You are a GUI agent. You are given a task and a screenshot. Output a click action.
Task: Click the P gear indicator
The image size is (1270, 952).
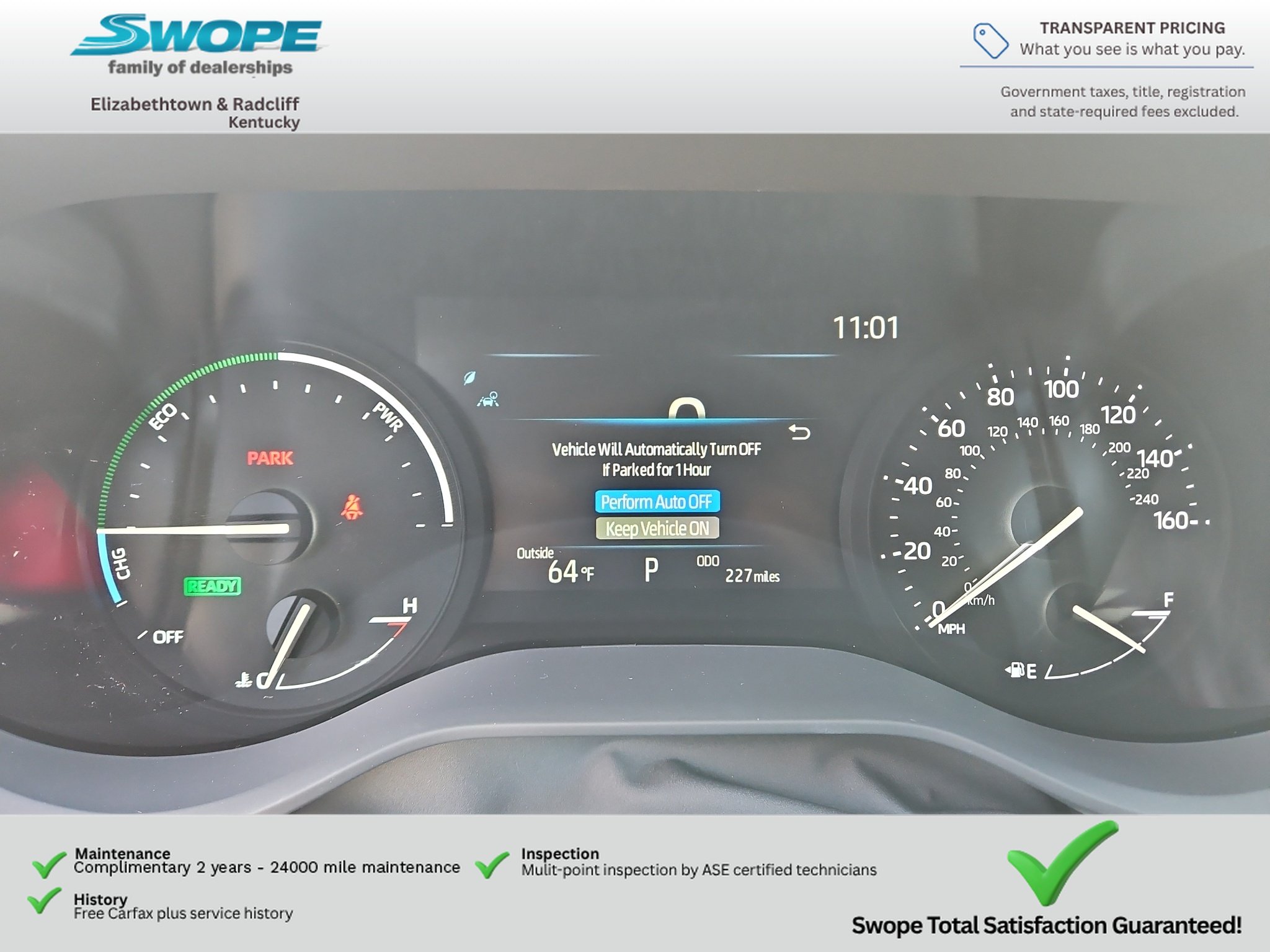click(x=651, y=570)
